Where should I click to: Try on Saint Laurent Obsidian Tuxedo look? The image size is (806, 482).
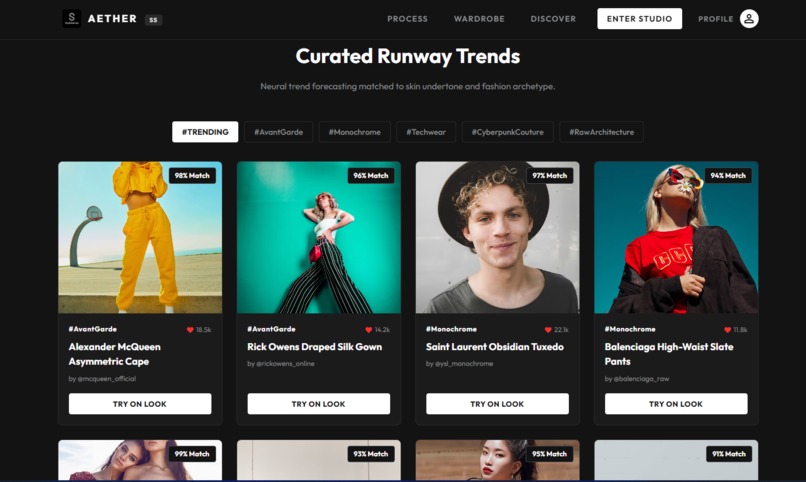click(x=497, y=404)
